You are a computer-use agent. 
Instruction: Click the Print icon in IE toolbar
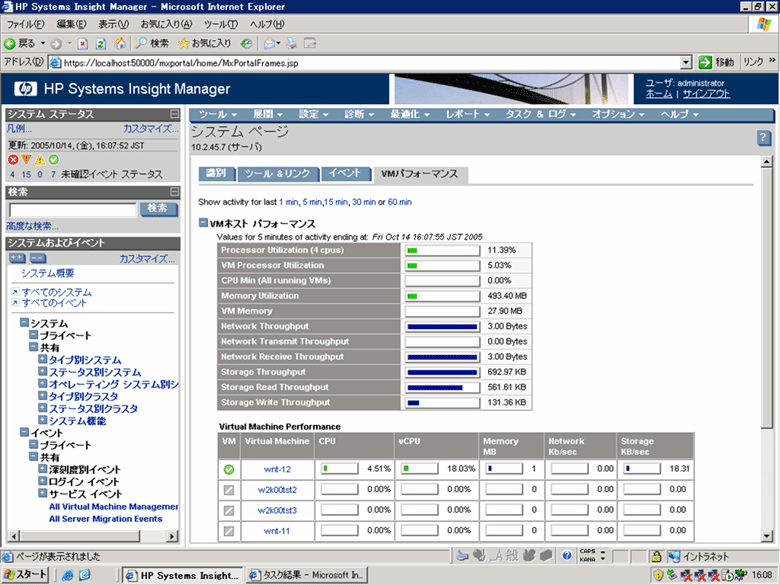[292, 44]
